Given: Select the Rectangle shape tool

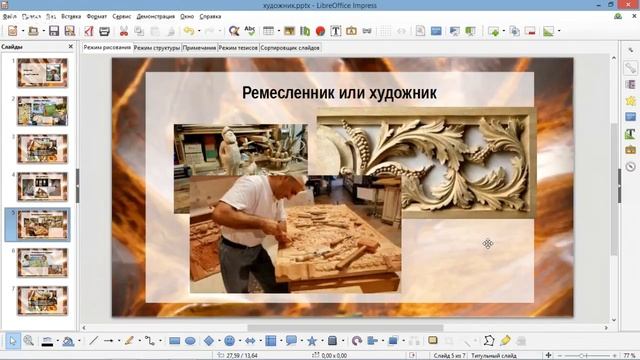Looking at the screenshot, I should coord(175,340).
